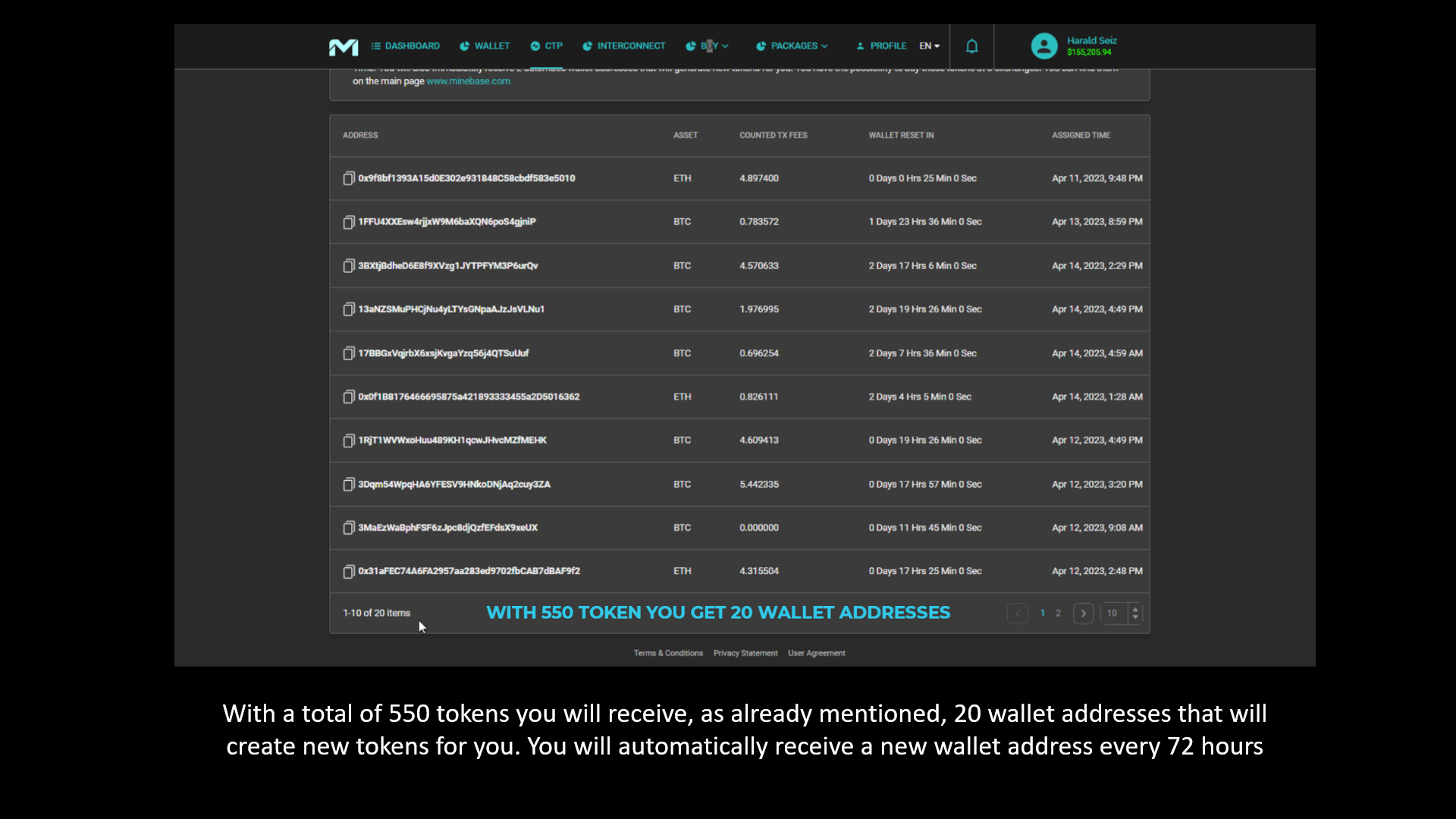Screen dimensions: 1456x819
Task: Open the Dashboard menu item
Action: (x=406, y=46)
